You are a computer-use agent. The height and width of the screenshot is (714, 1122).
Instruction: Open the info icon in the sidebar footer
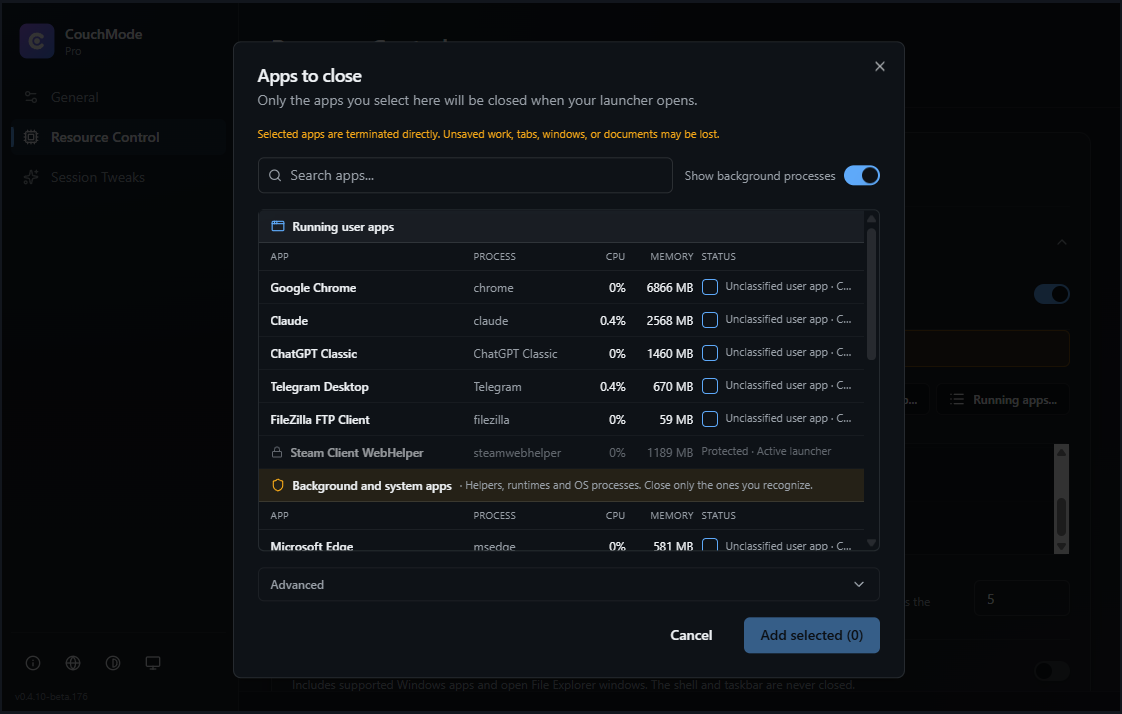pos(33,663)
